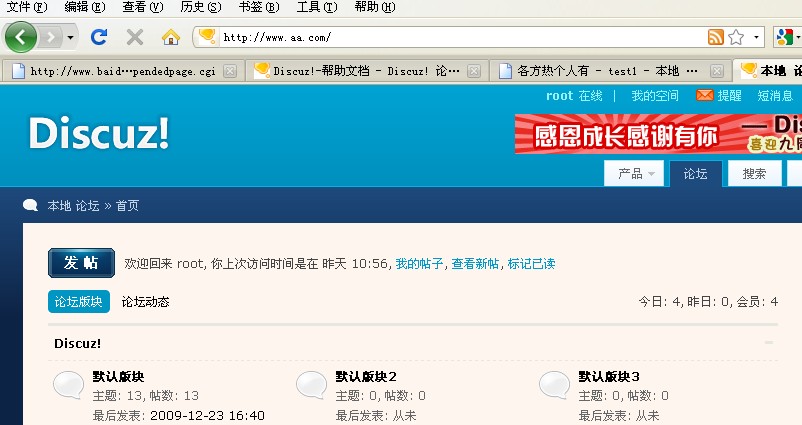The width and height of the screenshot is (802, 425).
Task: Collapse the Discuz! category section
Action: coord(769,343)
